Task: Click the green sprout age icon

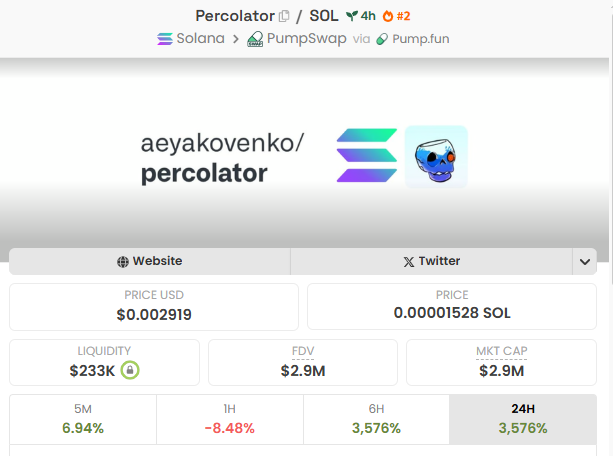Action: click(351, 16)
